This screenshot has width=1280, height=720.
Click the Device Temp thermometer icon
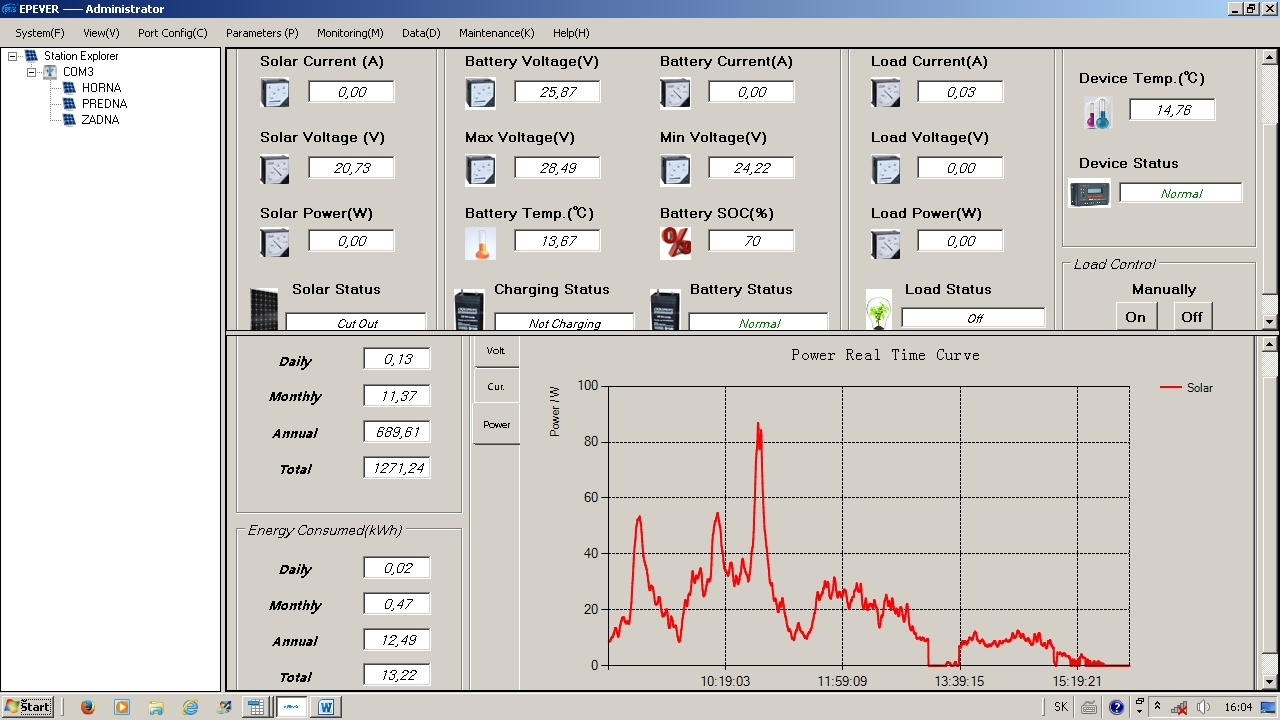coord(1098,113)
